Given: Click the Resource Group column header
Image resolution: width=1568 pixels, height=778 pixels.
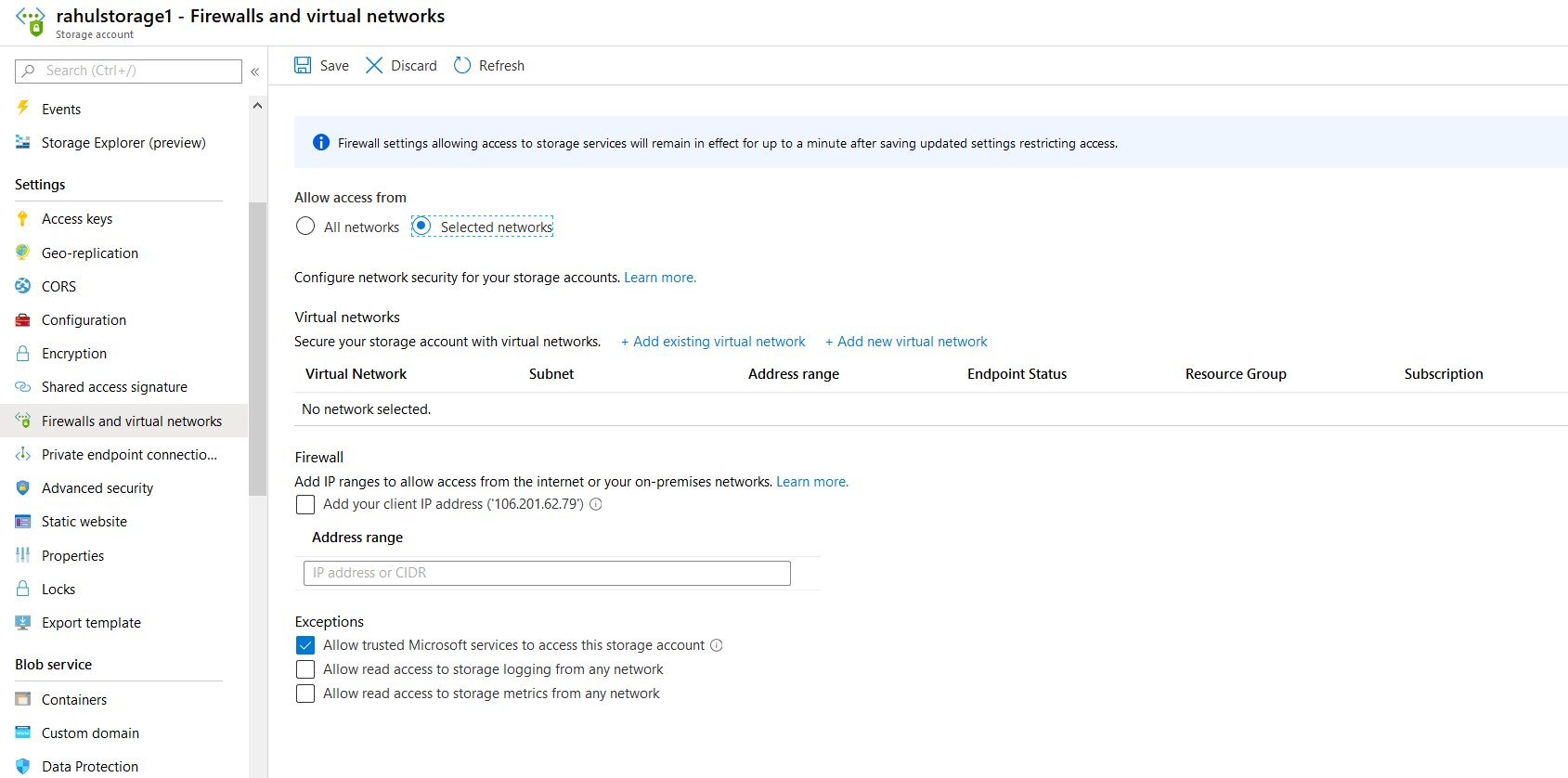Looking at the screenshot, I should [1236, 374].
